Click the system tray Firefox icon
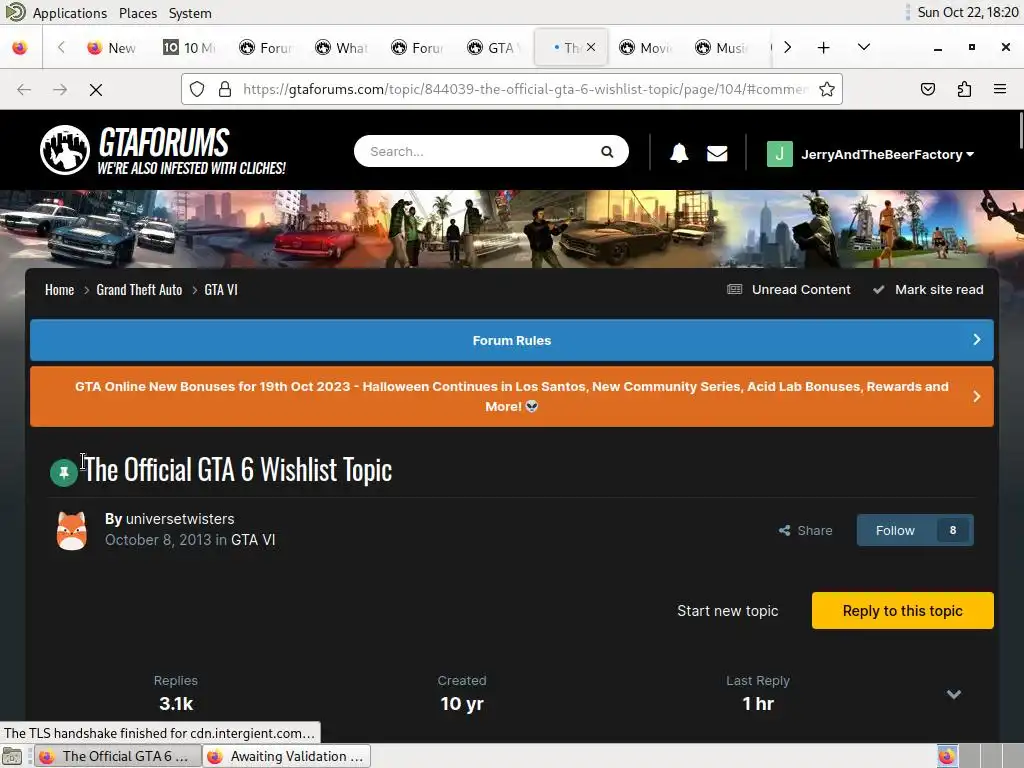 [x=946, y=756]
